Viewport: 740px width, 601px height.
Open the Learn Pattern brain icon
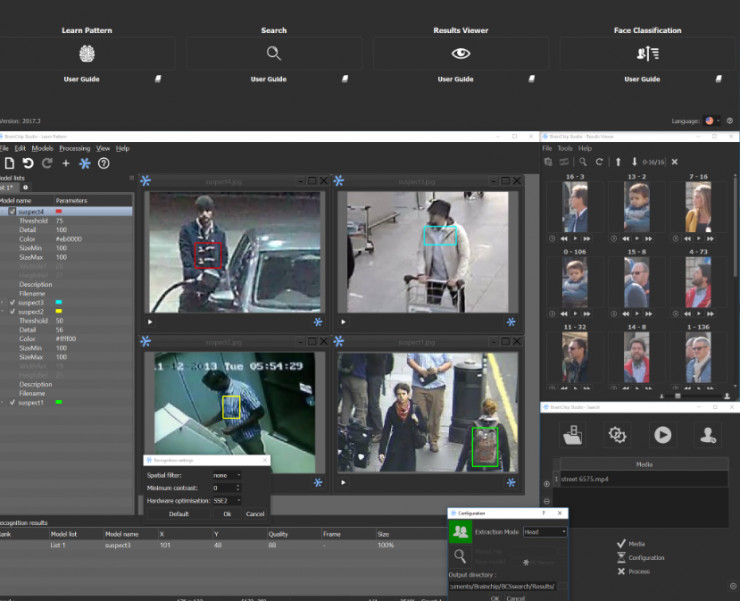[x=87, y=54]
